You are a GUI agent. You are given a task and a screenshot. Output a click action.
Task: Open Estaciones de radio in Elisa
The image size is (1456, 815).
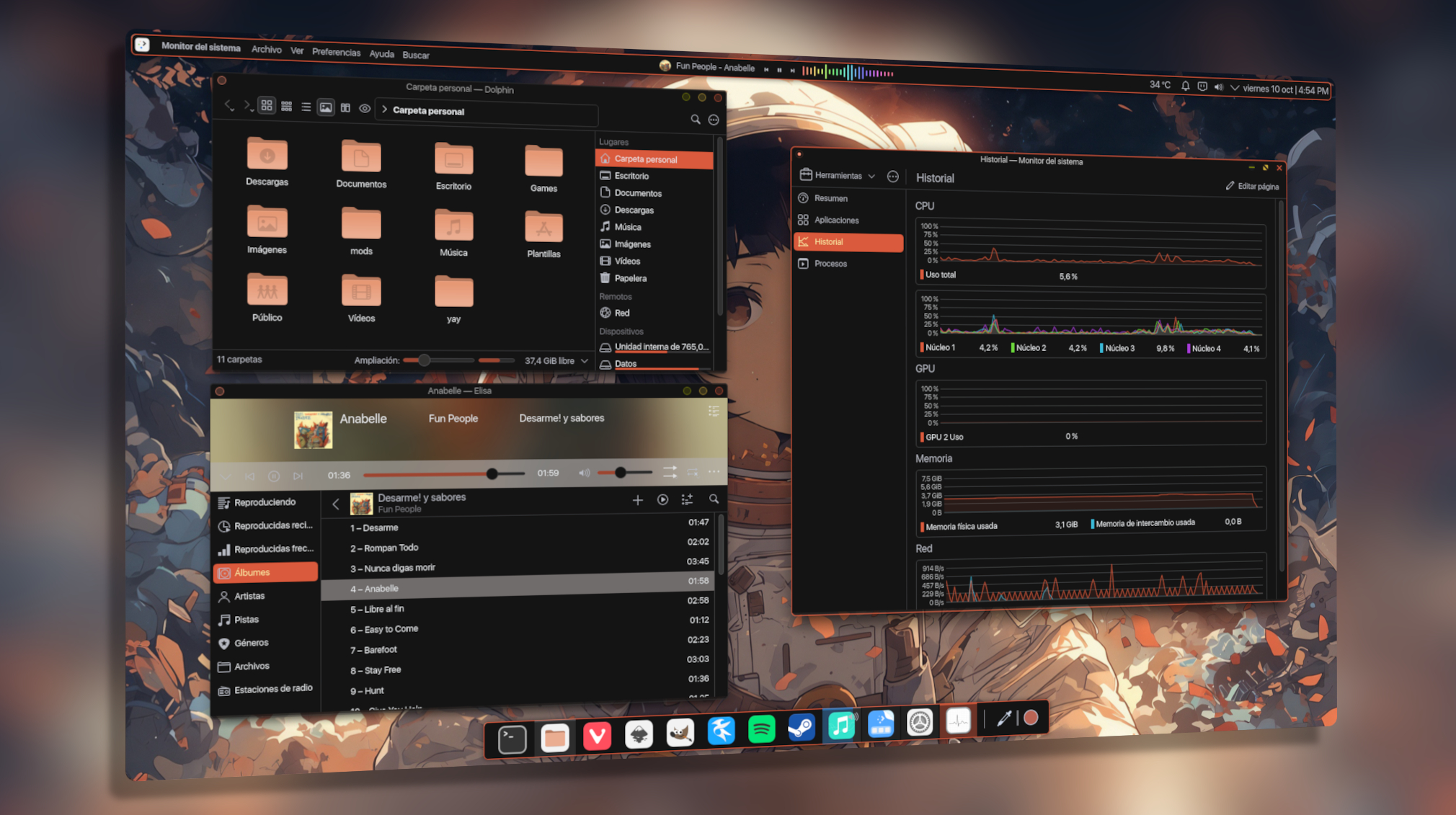click(x=265, y=689)
